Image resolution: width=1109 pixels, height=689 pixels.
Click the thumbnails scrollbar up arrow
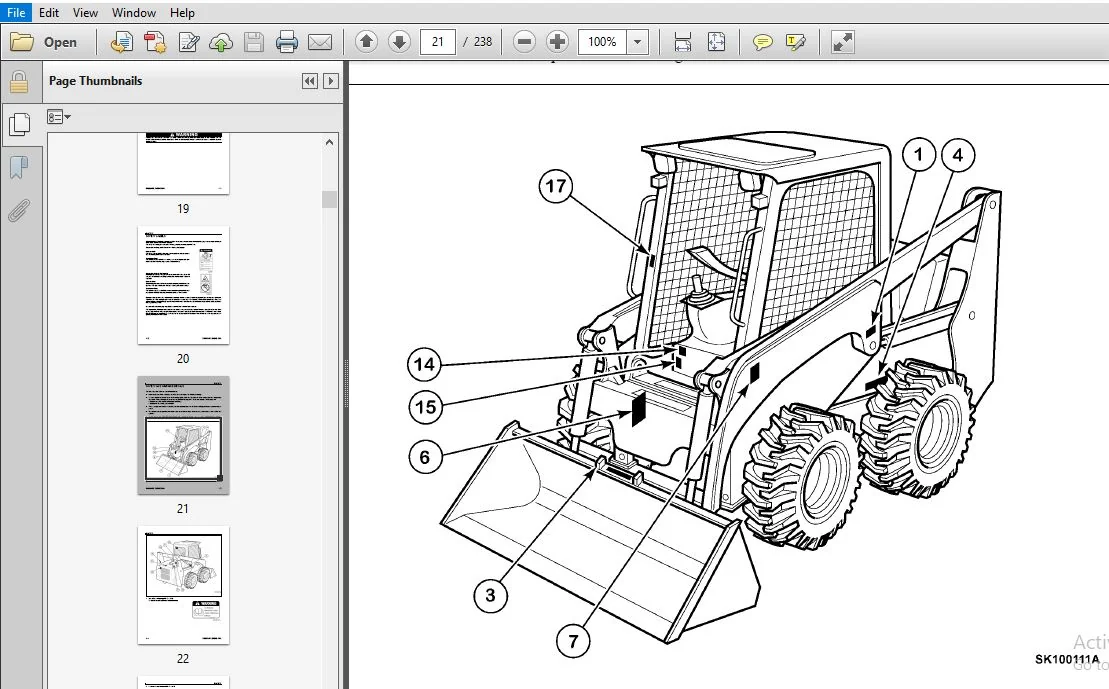[329, 142]
